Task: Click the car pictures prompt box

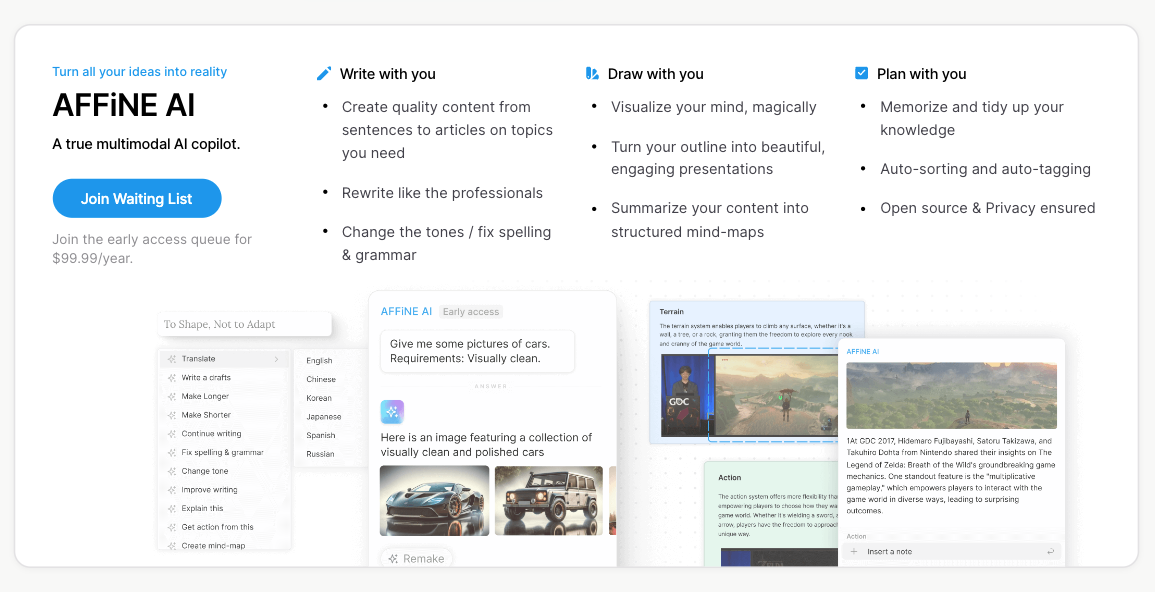Action: pyautogui.click(x=477, y=351)
